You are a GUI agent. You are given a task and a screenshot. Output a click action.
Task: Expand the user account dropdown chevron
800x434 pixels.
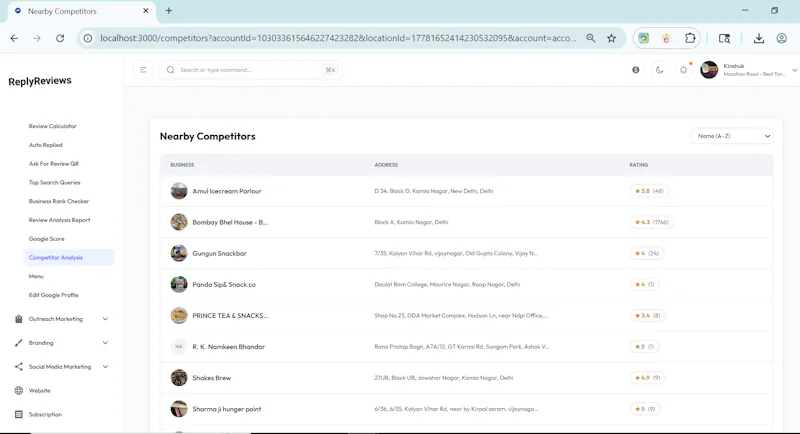(794, 70)
